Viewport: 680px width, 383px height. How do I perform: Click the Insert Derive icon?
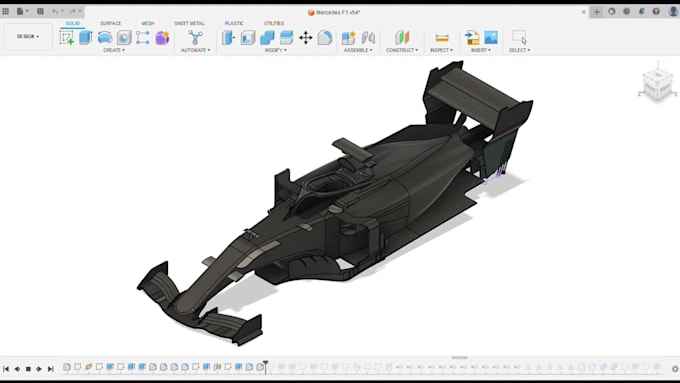tap(472, 38)
